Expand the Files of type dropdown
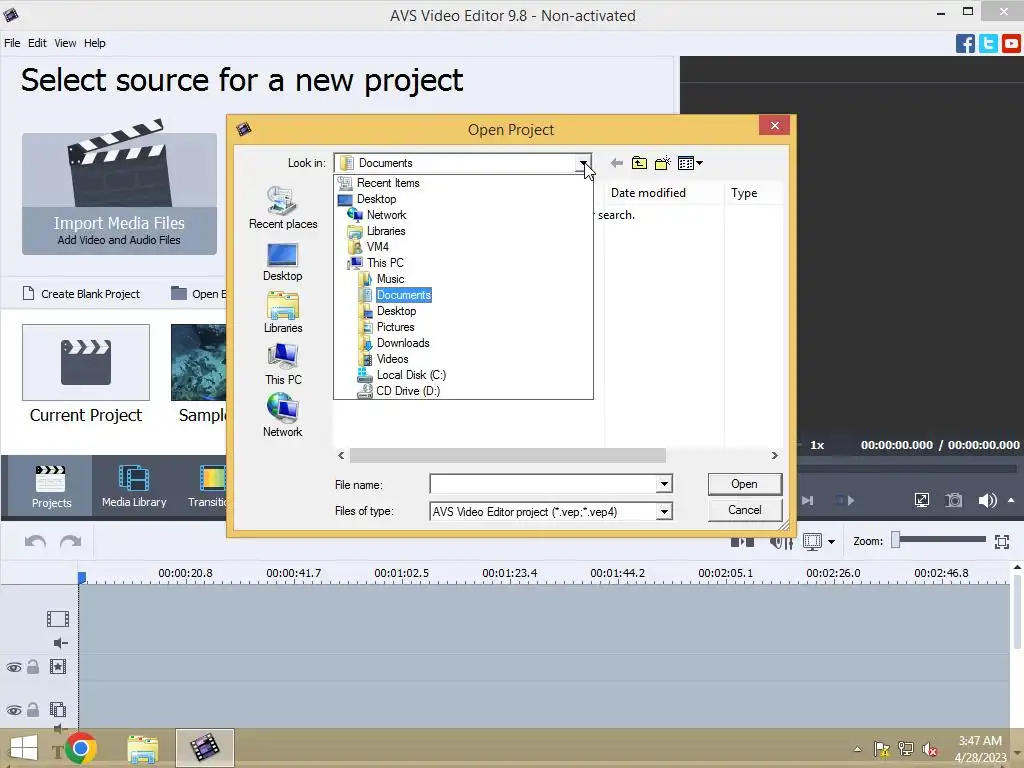 point(664,511)
